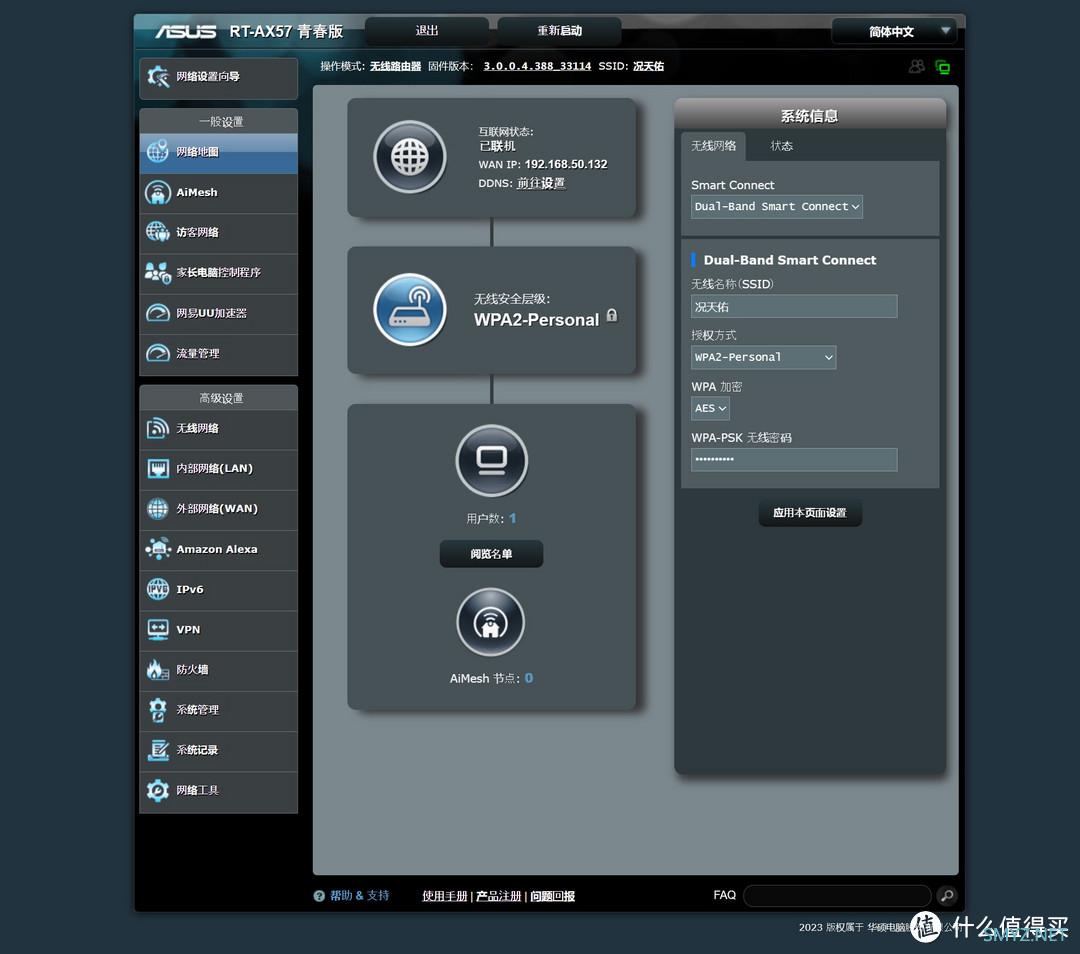This screenshot has width=1080, height=954.
Task: Click the Amazon Alexa icon
Action: (x=158, y=549)
